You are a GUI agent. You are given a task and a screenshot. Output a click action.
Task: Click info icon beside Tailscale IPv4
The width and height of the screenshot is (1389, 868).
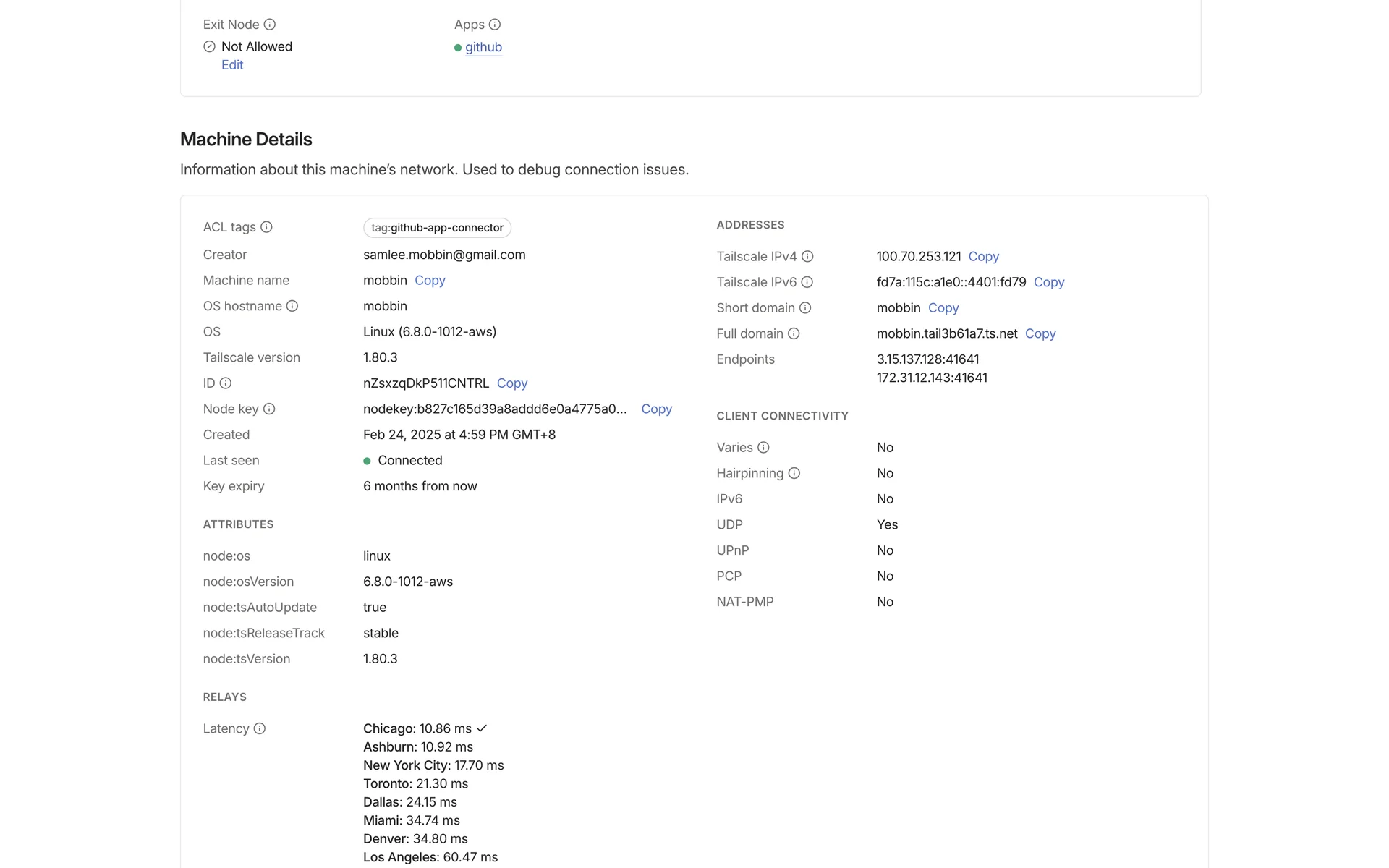pos(807,256)
